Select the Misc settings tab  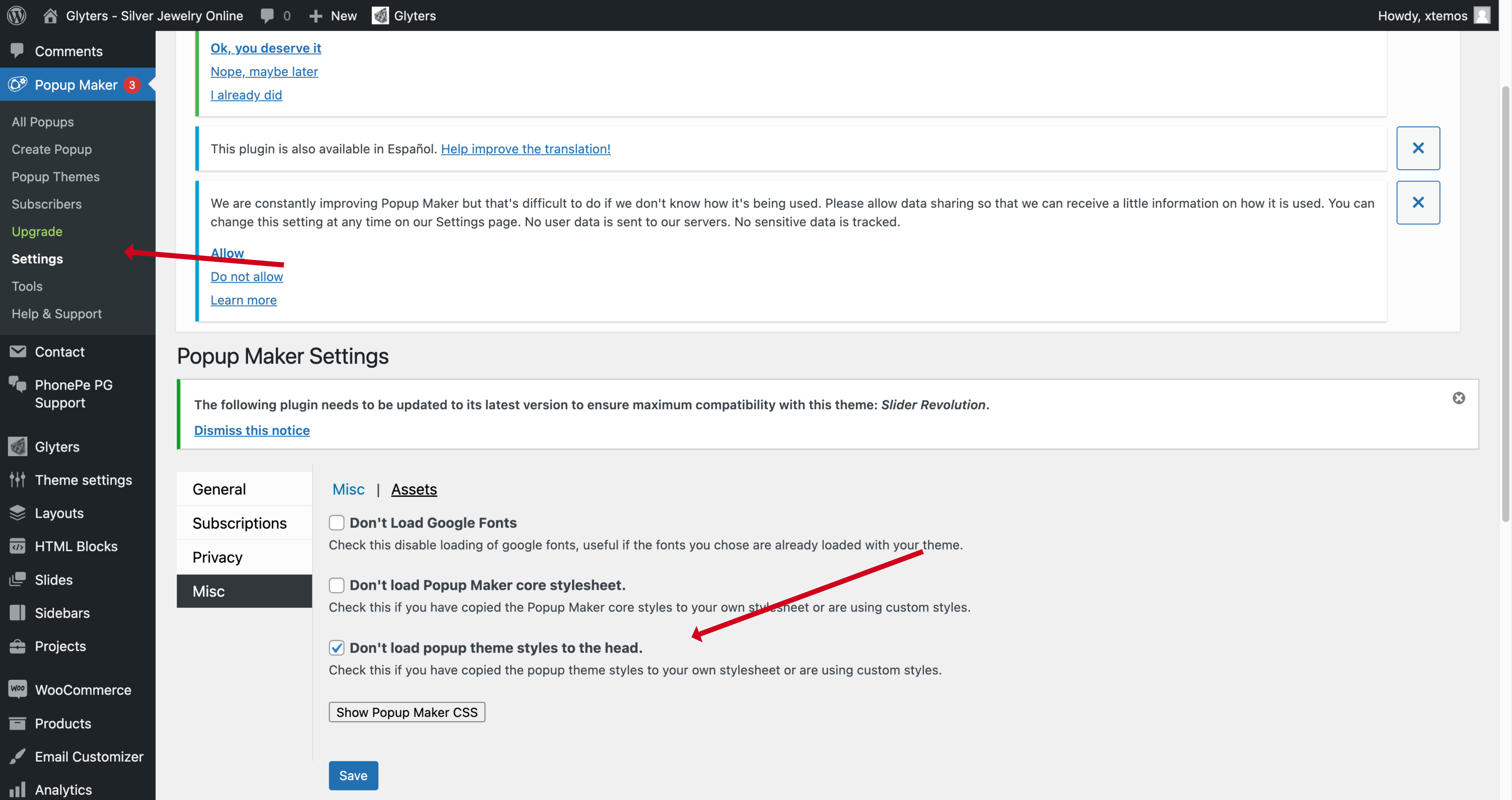[x=244, y=591]
